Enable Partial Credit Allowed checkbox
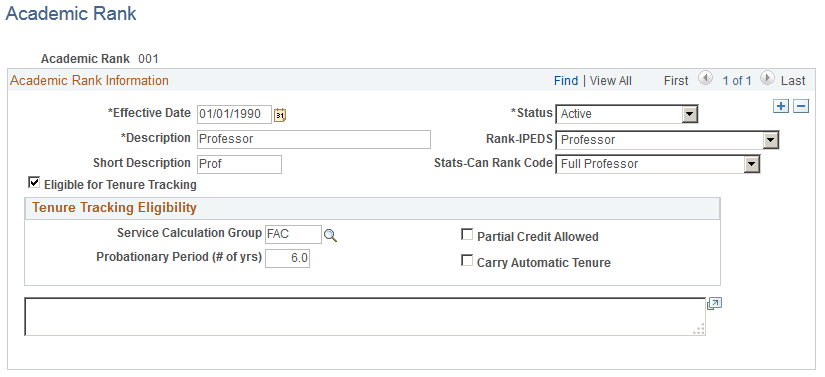 click(467, 235)
